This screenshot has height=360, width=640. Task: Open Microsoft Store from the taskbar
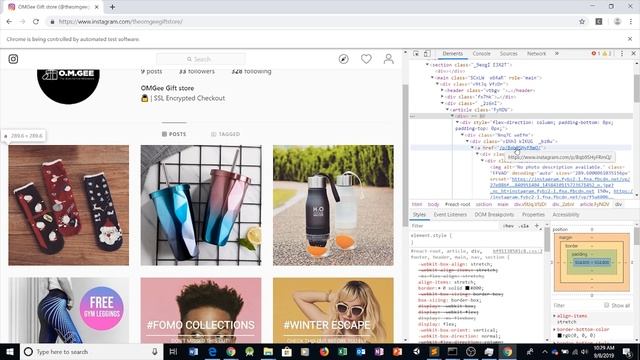click(x=287, y=351)
